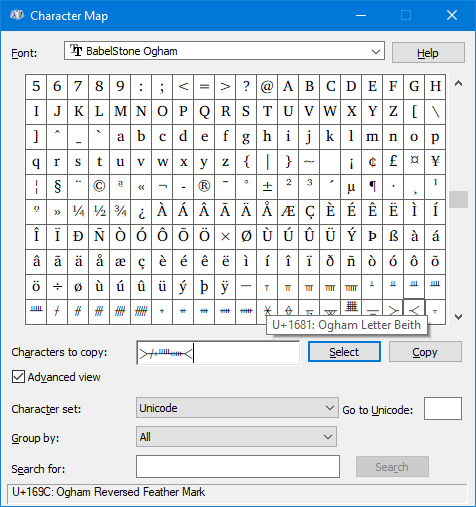The height and width of the screenshot is (507, 476).
Task: Select the copyright symbol © in the grid
Action: click(x=99, y=187)
